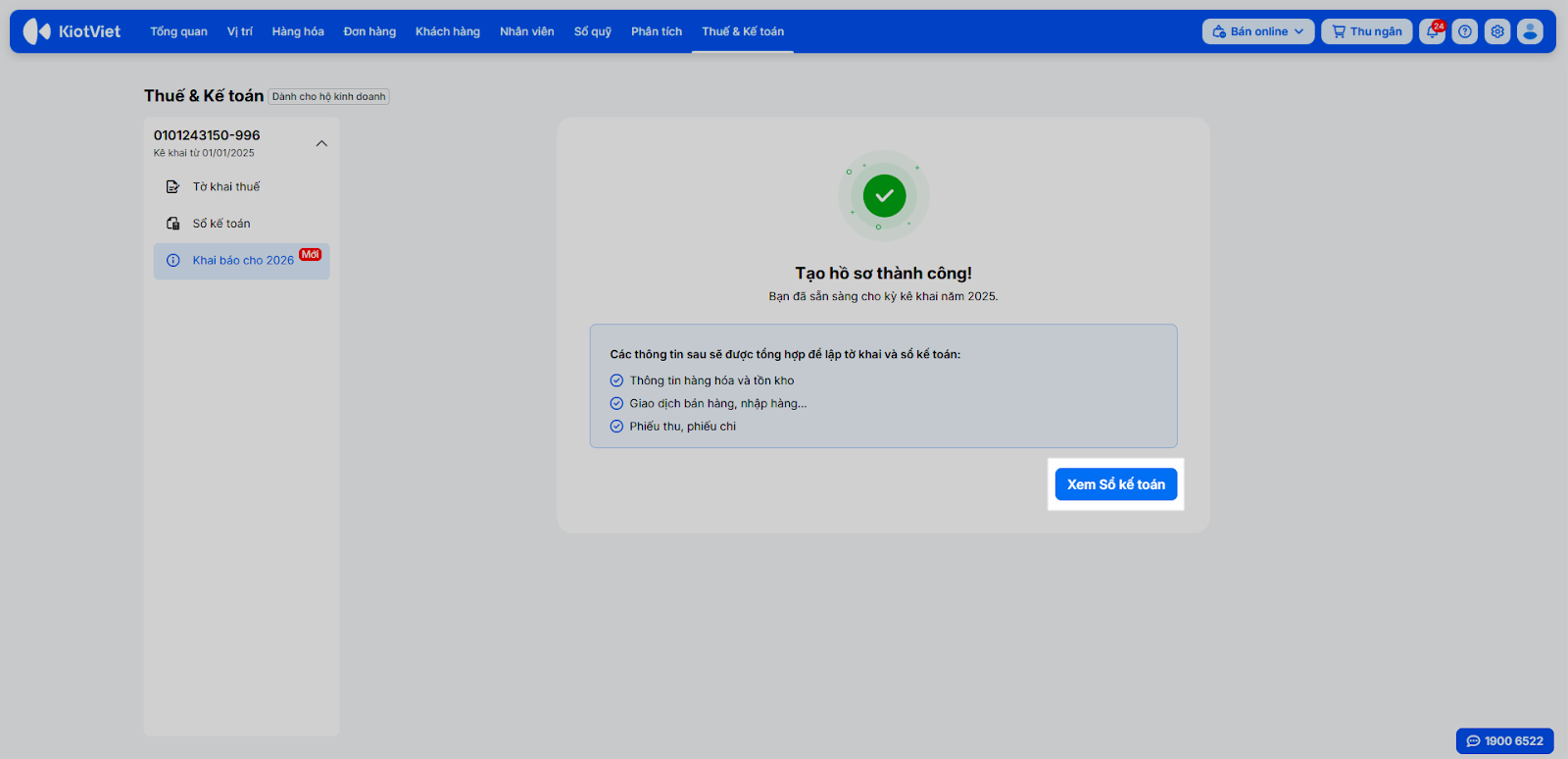Viewport: 1568px width, 759px height.
Task: Open the Bán online dropdown
Action: click(1258, 31)
